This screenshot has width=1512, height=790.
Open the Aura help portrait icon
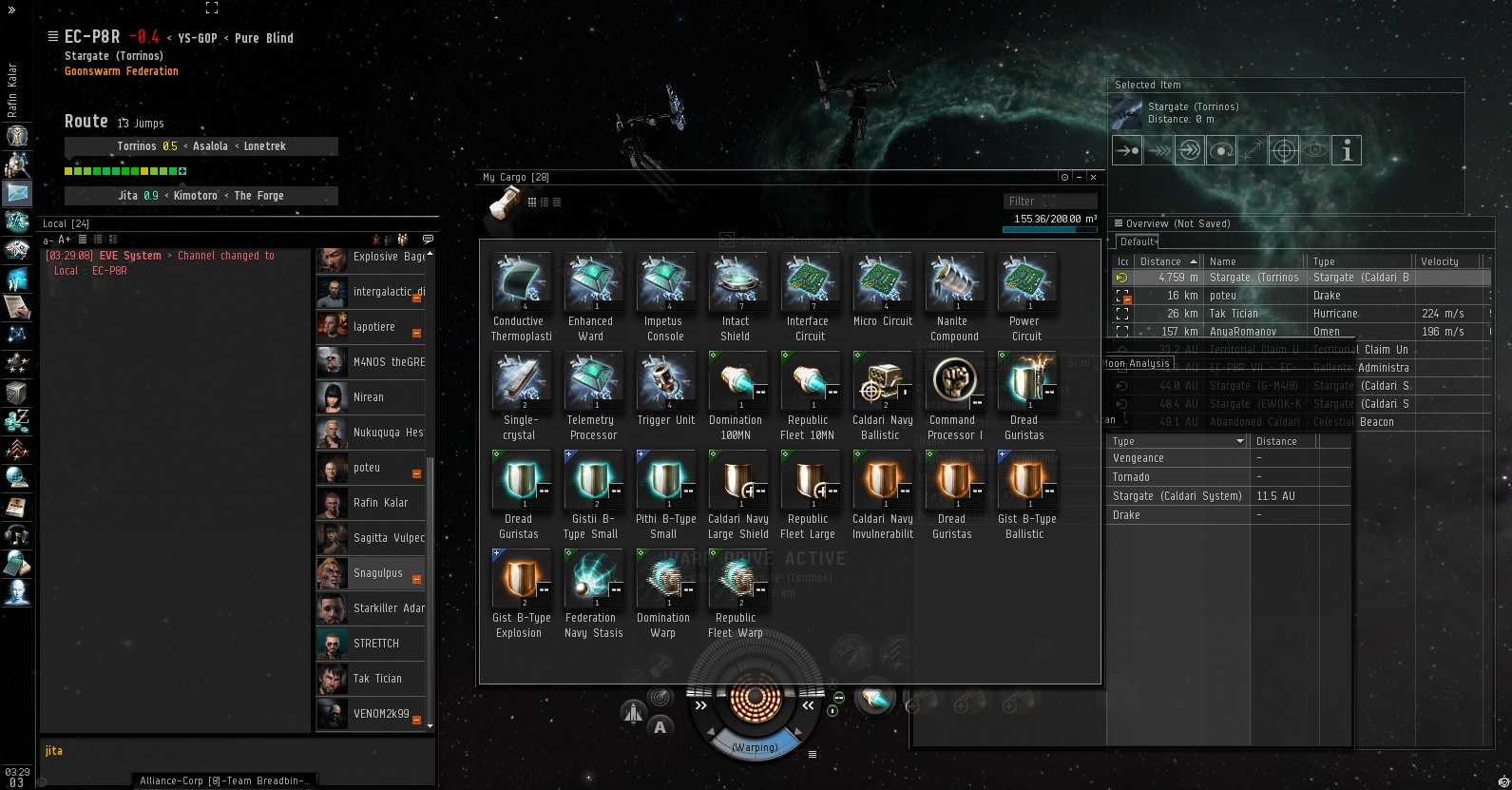(17, 592)
